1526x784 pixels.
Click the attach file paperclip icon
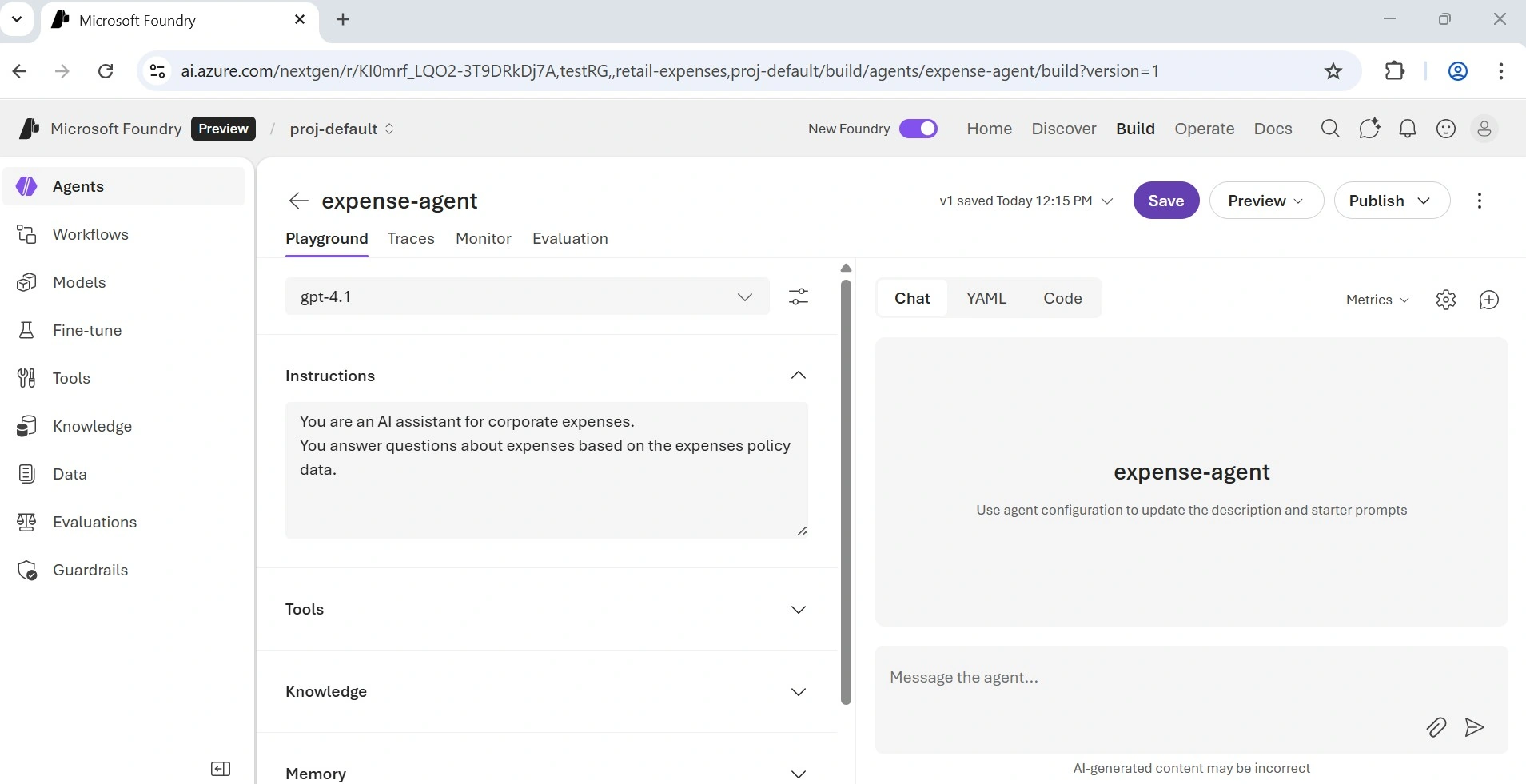1436,727
